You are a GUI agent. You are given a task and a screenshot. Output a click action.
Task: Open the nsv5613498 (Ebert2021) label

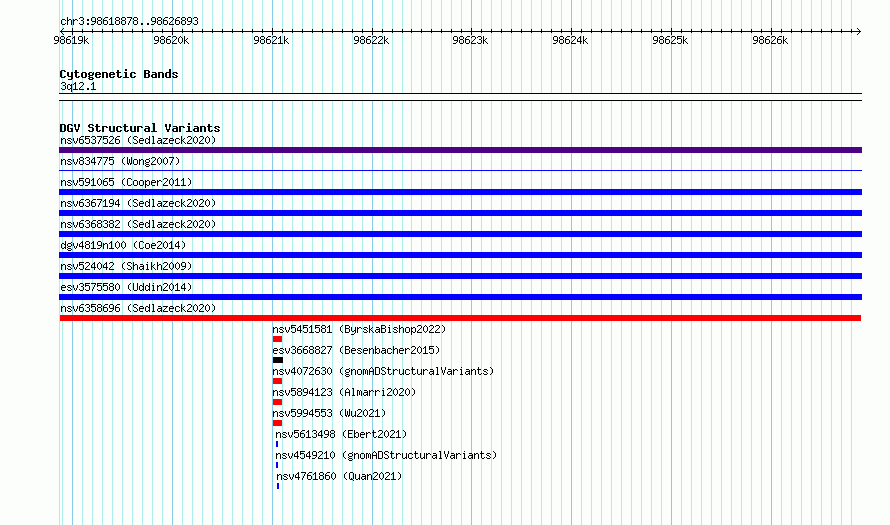tap(341, 434)
